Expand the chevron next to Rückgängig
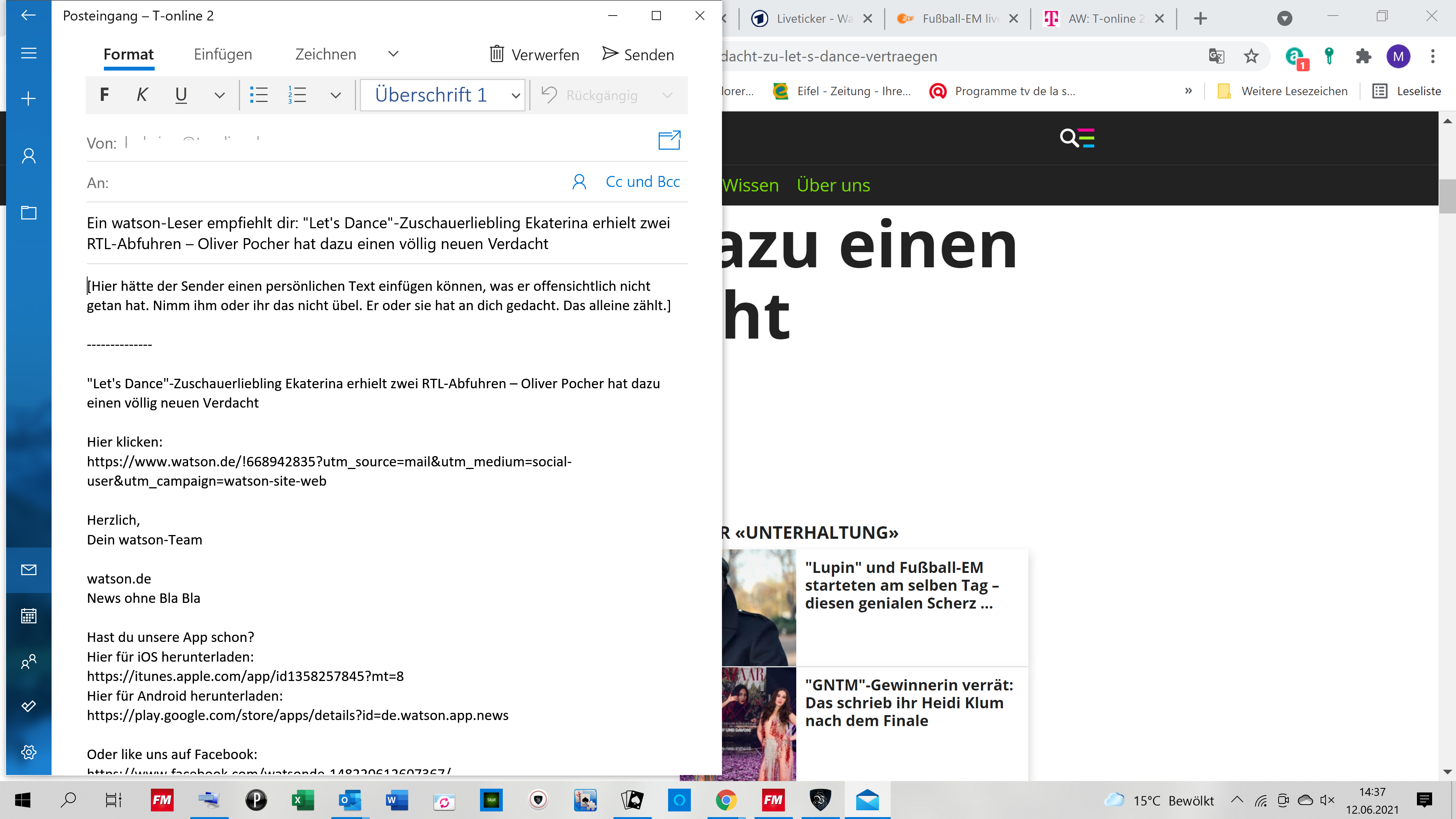 [667, 95]
